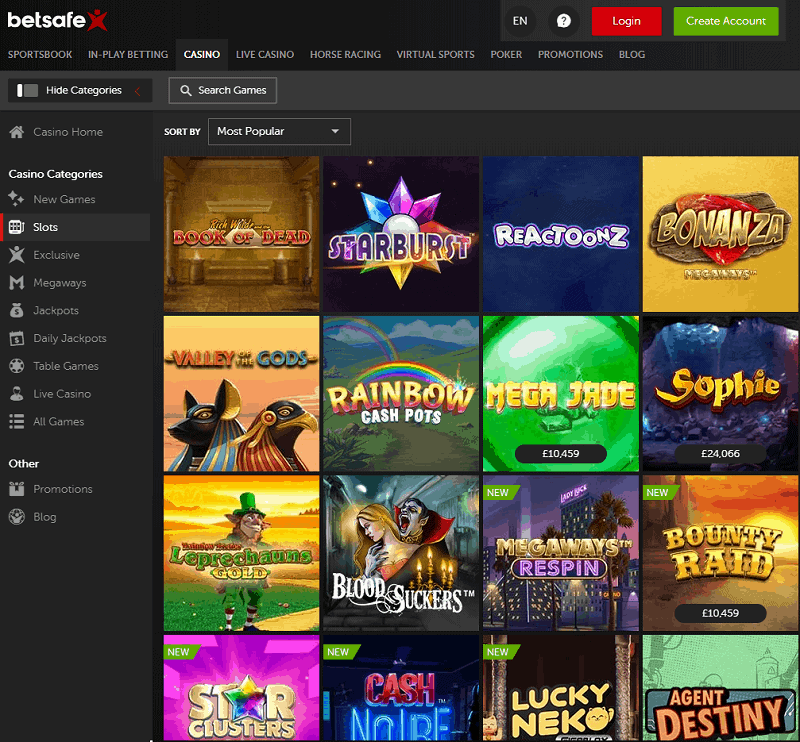Viewport: 800px width, 742px height.
Task: Toggle the Hide Categories switch
Action: (28, 91)
